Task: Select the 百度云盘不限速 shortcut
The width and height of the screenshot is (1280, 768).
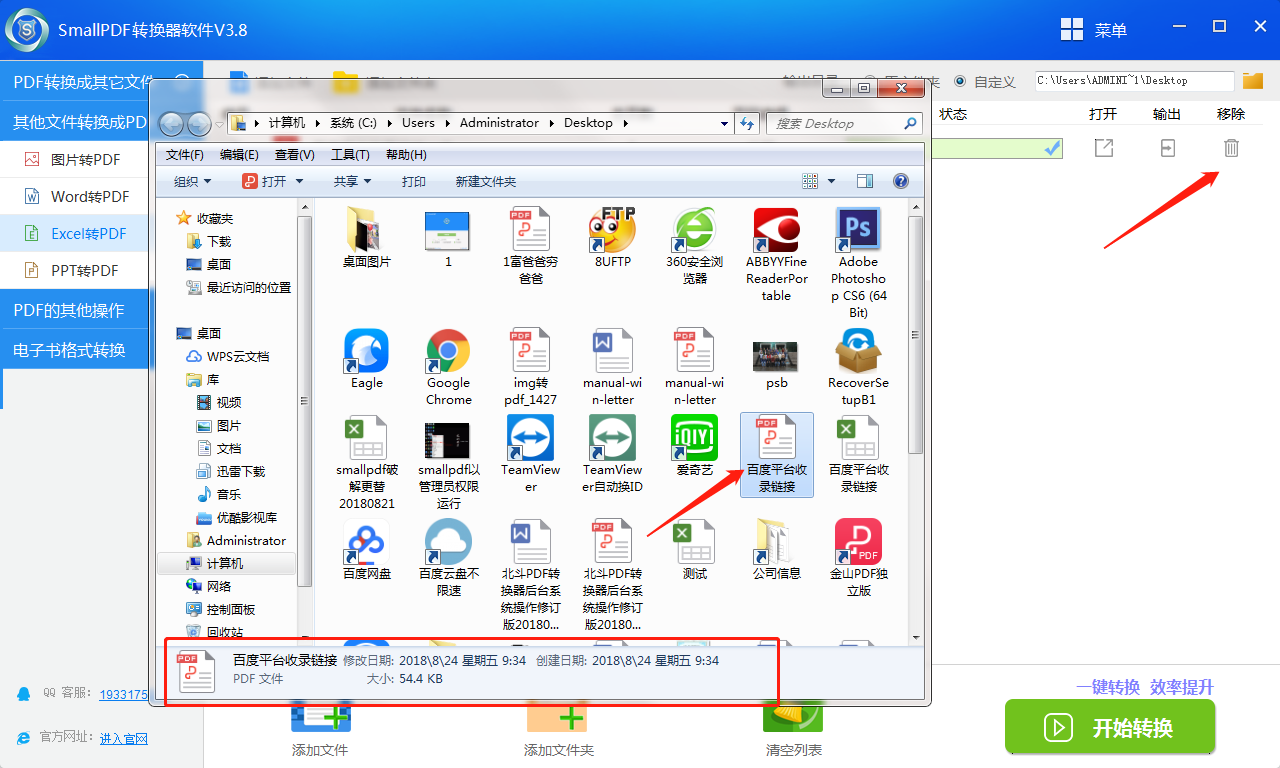Action: (448, 541)
